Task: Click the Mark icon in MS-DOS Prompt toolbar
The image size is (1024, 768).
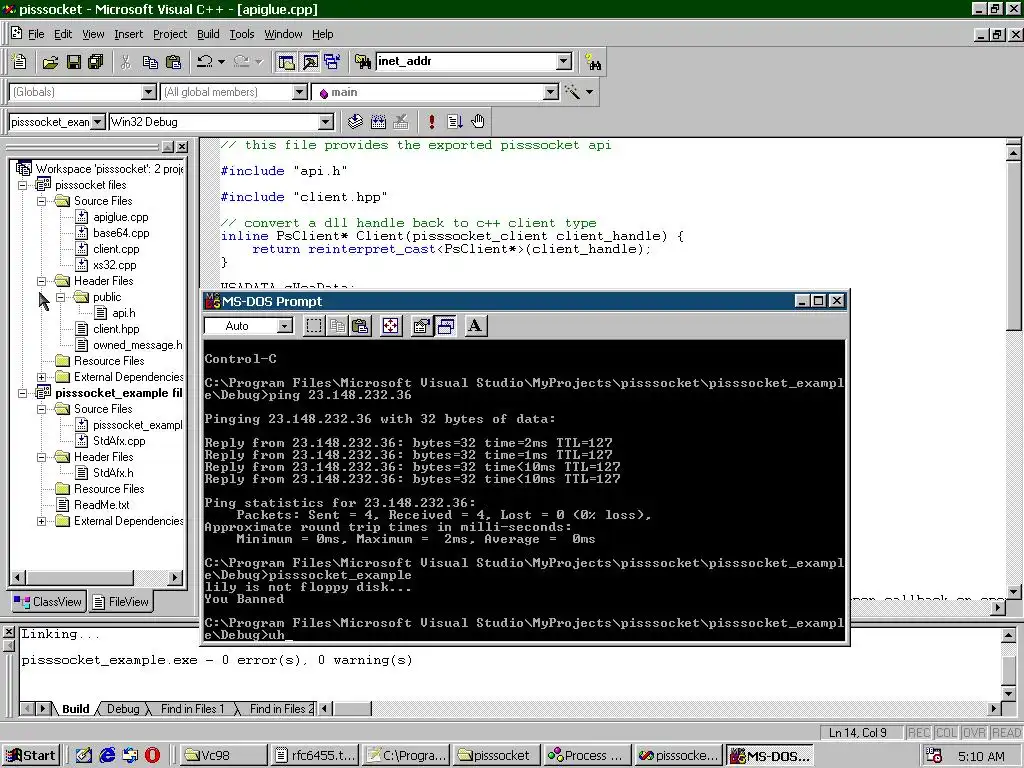Action: point(314,326)
